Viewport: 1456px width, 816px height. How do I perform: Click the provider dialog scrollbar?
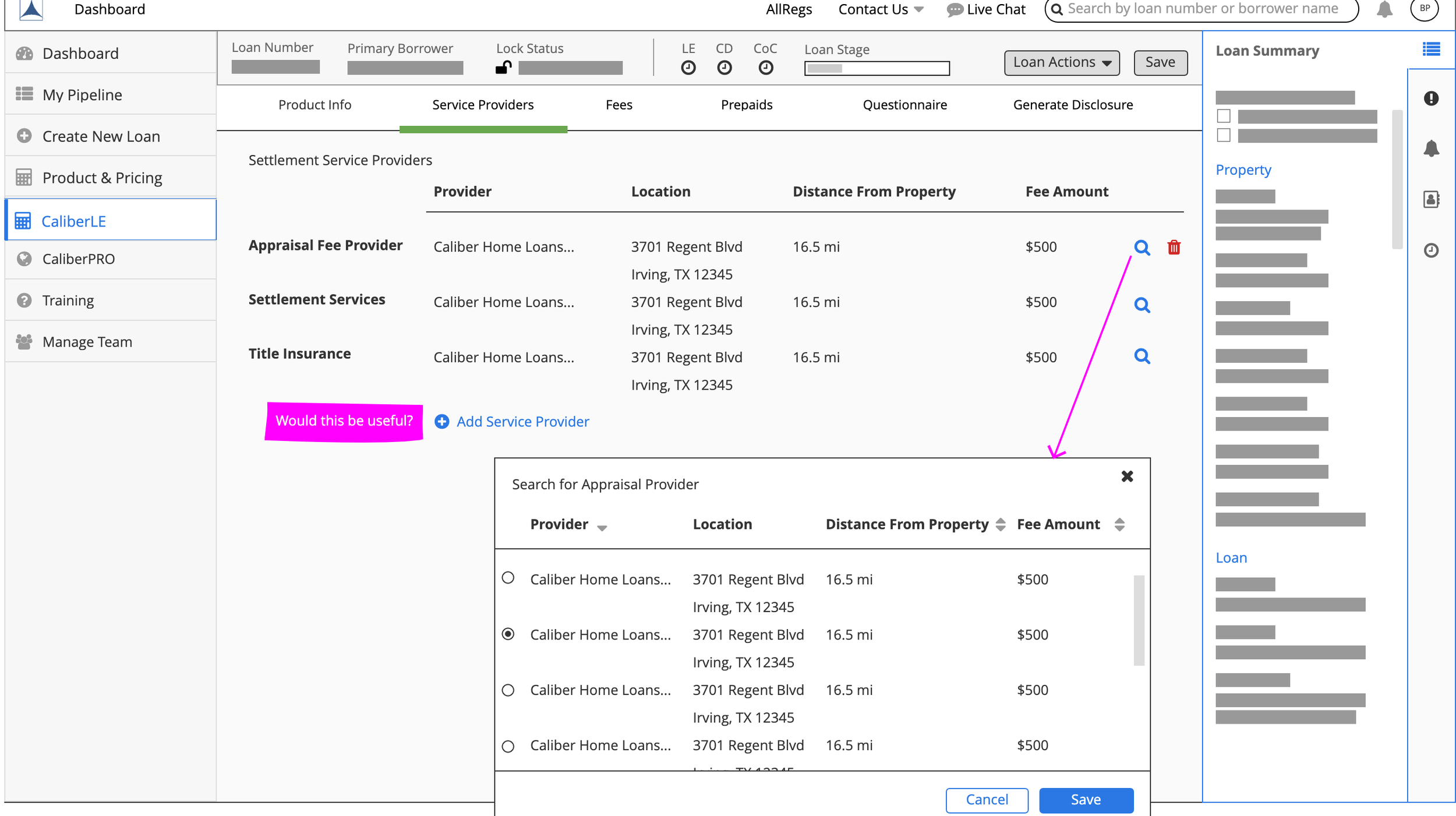click(x=1139, y=620)
